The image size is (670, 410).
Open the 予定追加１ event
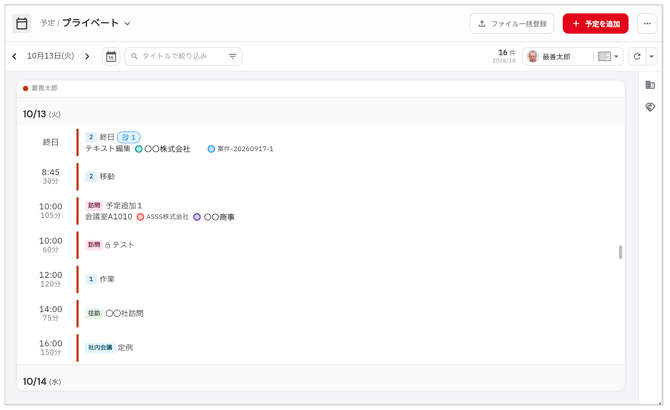(124, 205)
